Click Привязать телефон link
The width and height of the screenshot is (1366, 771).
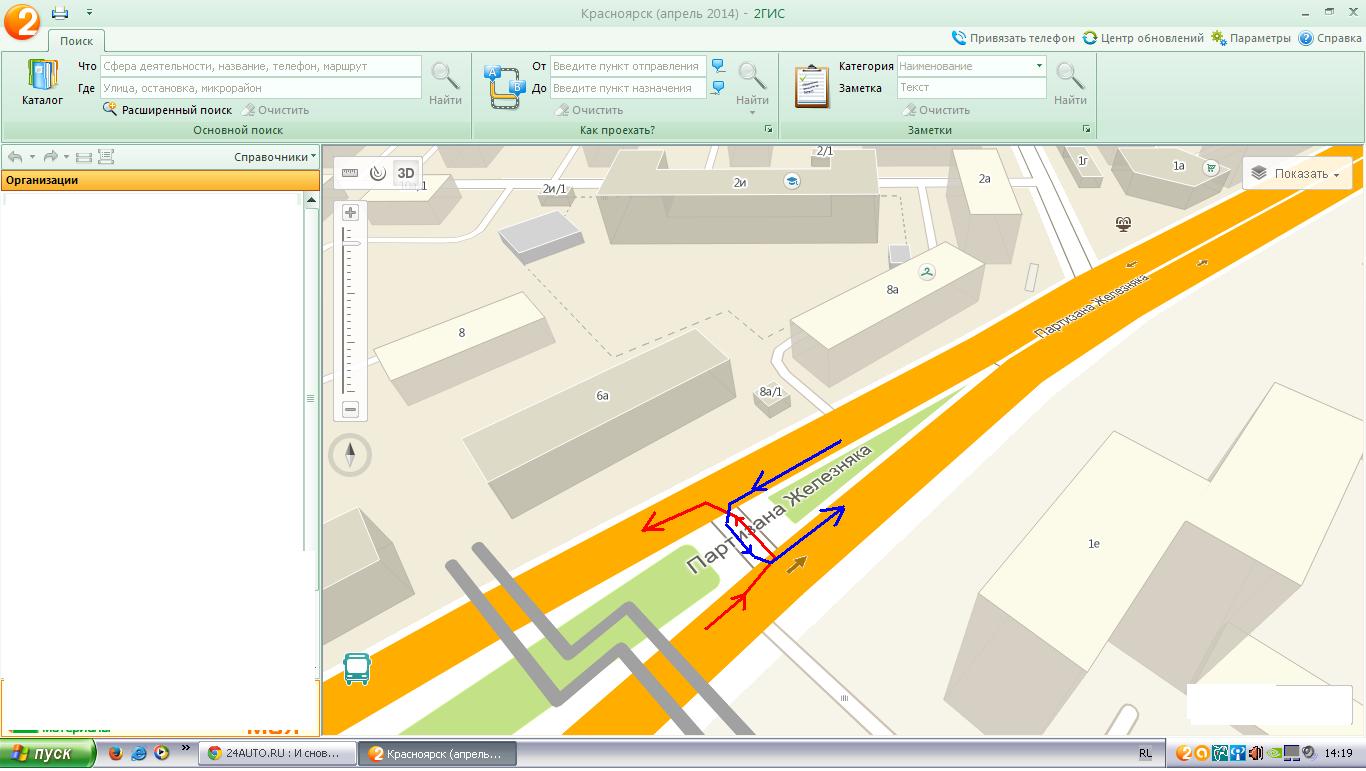1014,38
